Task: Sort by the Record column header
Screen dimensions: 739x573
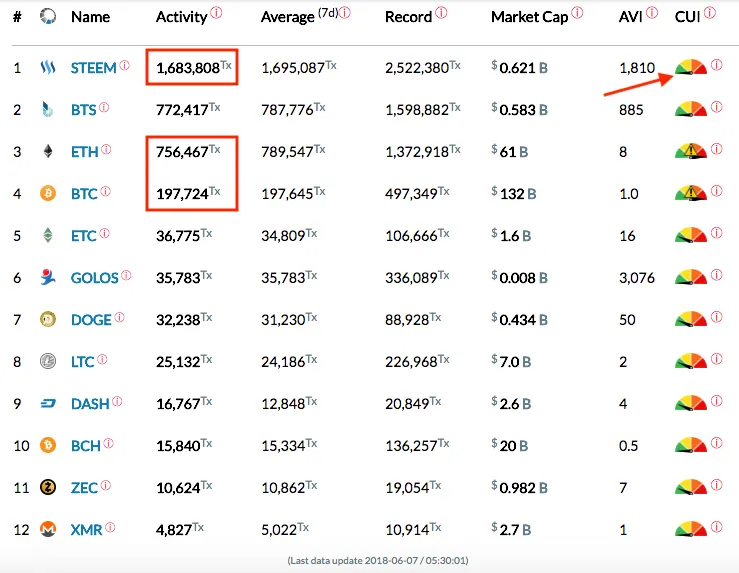Action: click(x=408, y=17)
